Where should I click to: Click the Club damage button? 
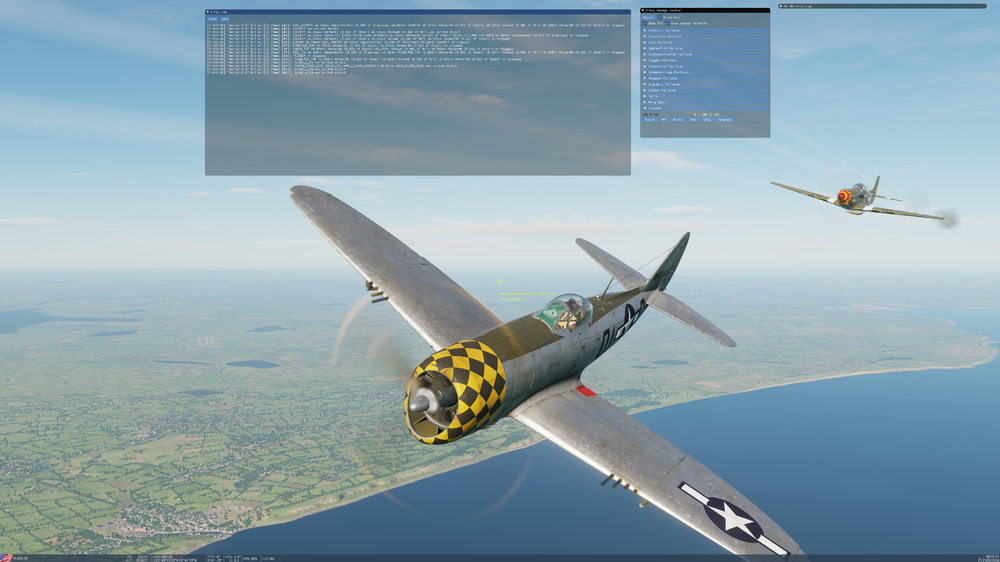click(x=707, y=120)
